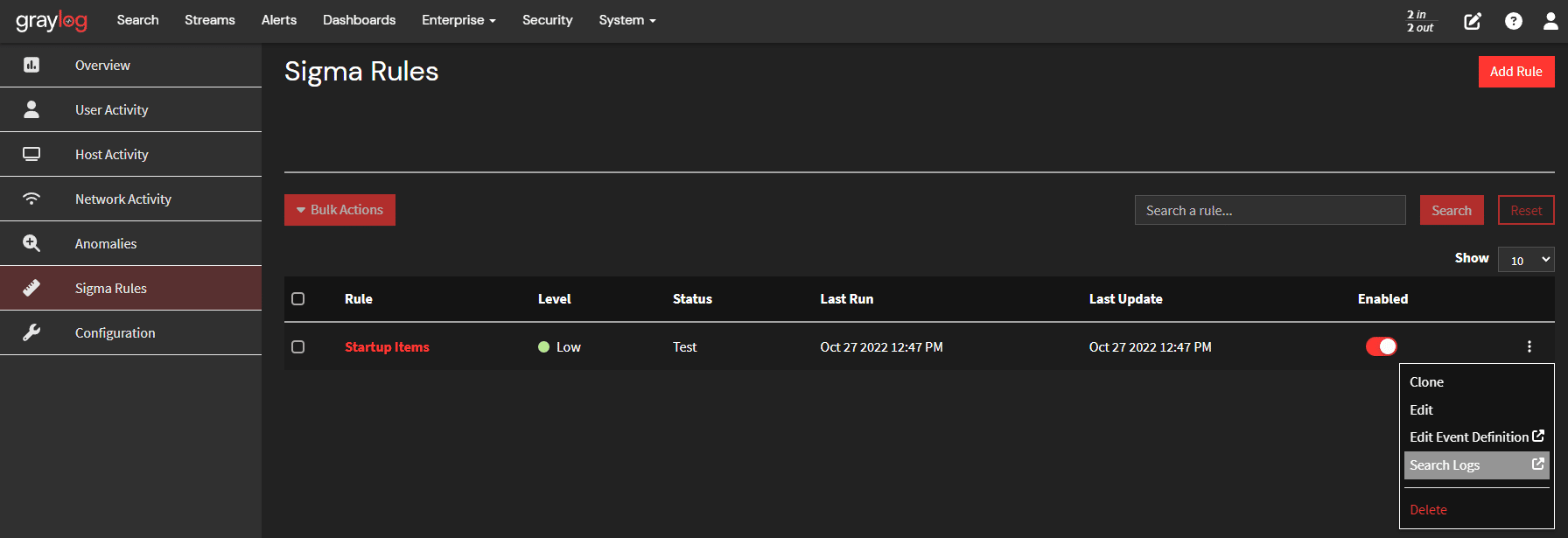Open the Show page size dropdown

(1526, 260)
